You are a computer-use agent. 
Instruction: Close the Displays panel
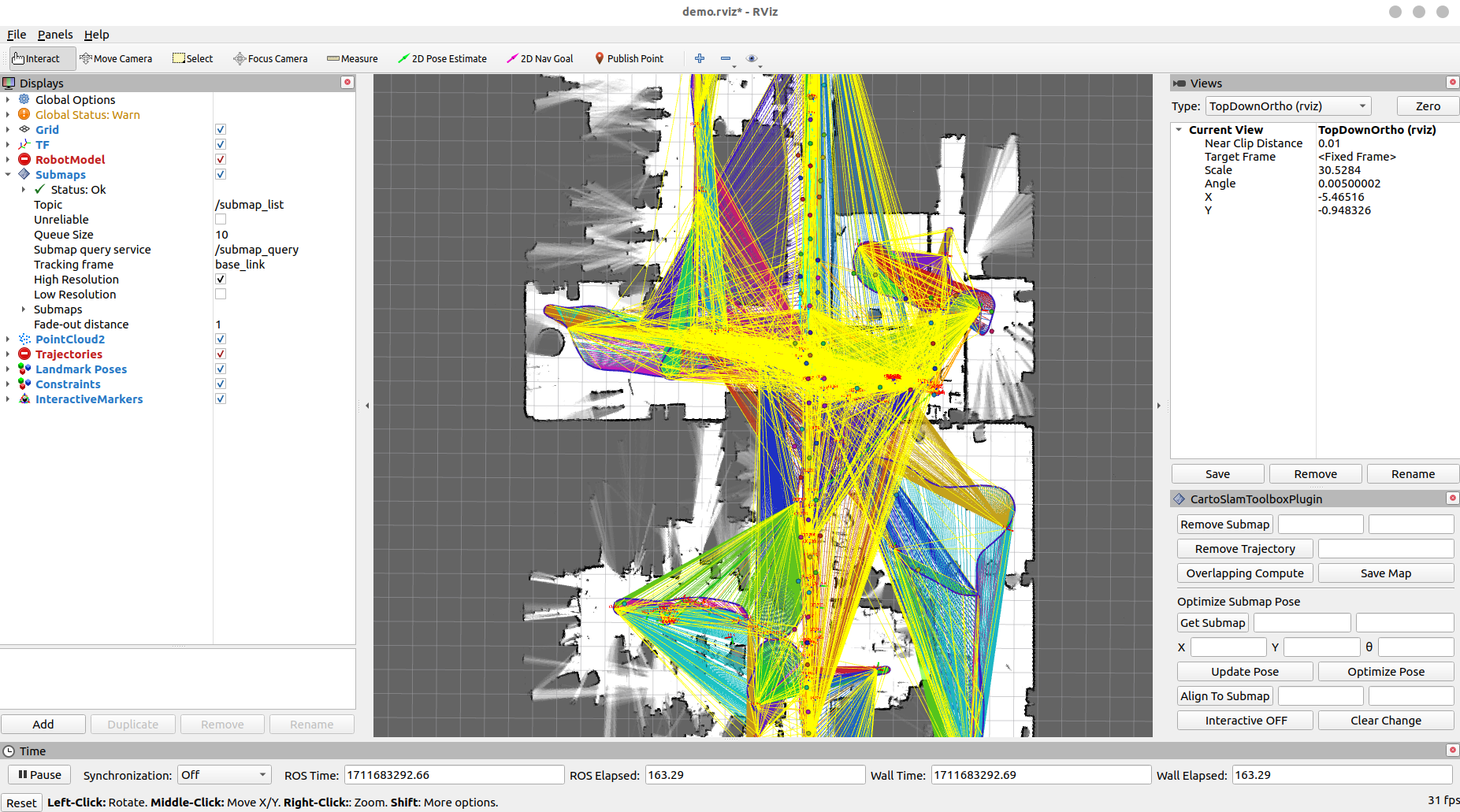347,83
